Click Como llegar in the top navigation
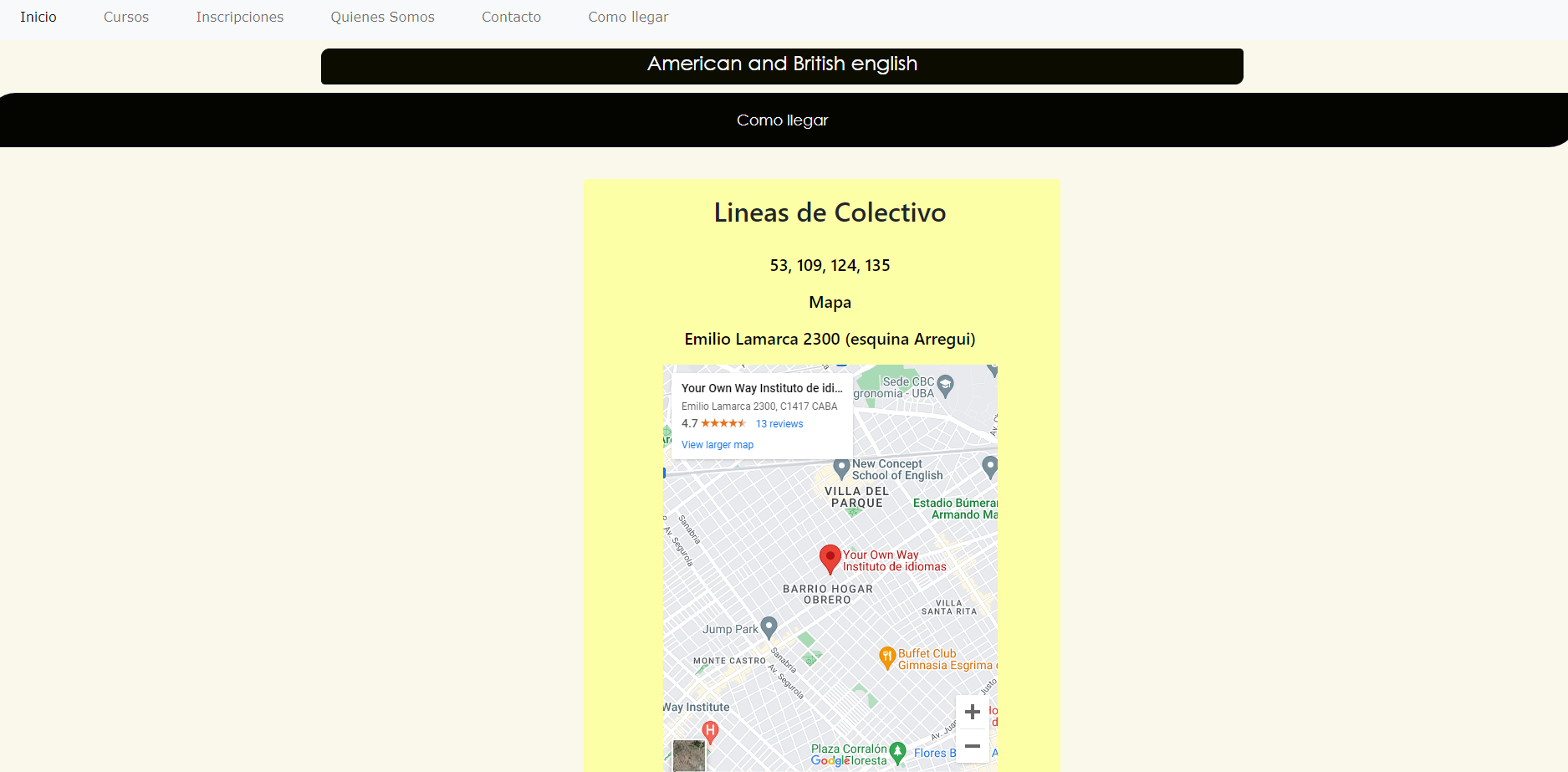Screen dimensions: 1568x772 (628, 17)
